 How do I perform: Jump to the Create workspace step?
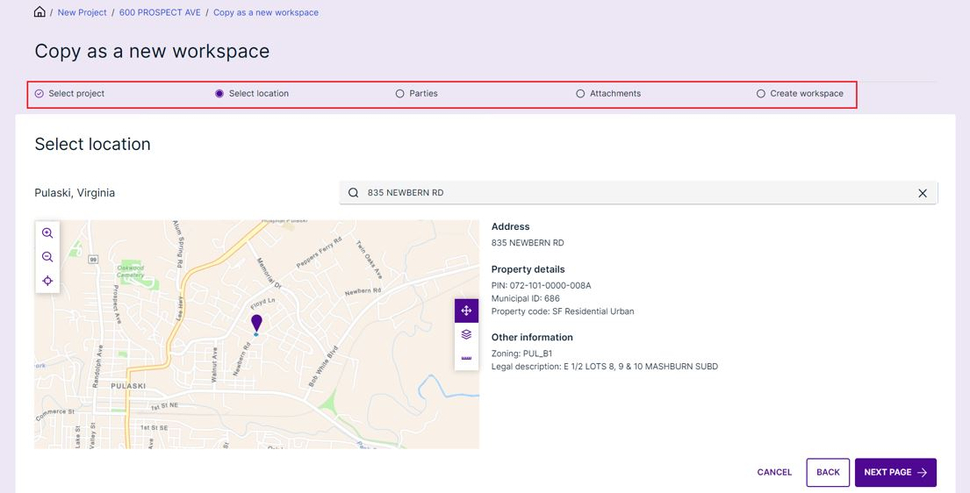[x=800, y=93]
